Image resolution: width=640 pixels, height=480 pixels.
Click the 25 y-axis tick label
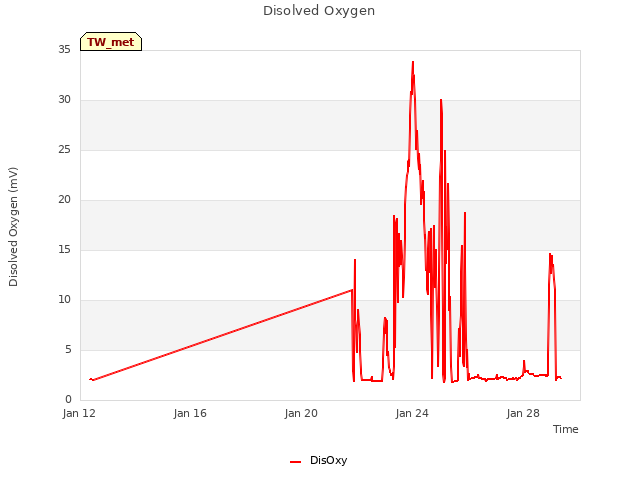(x=64, y=150)
